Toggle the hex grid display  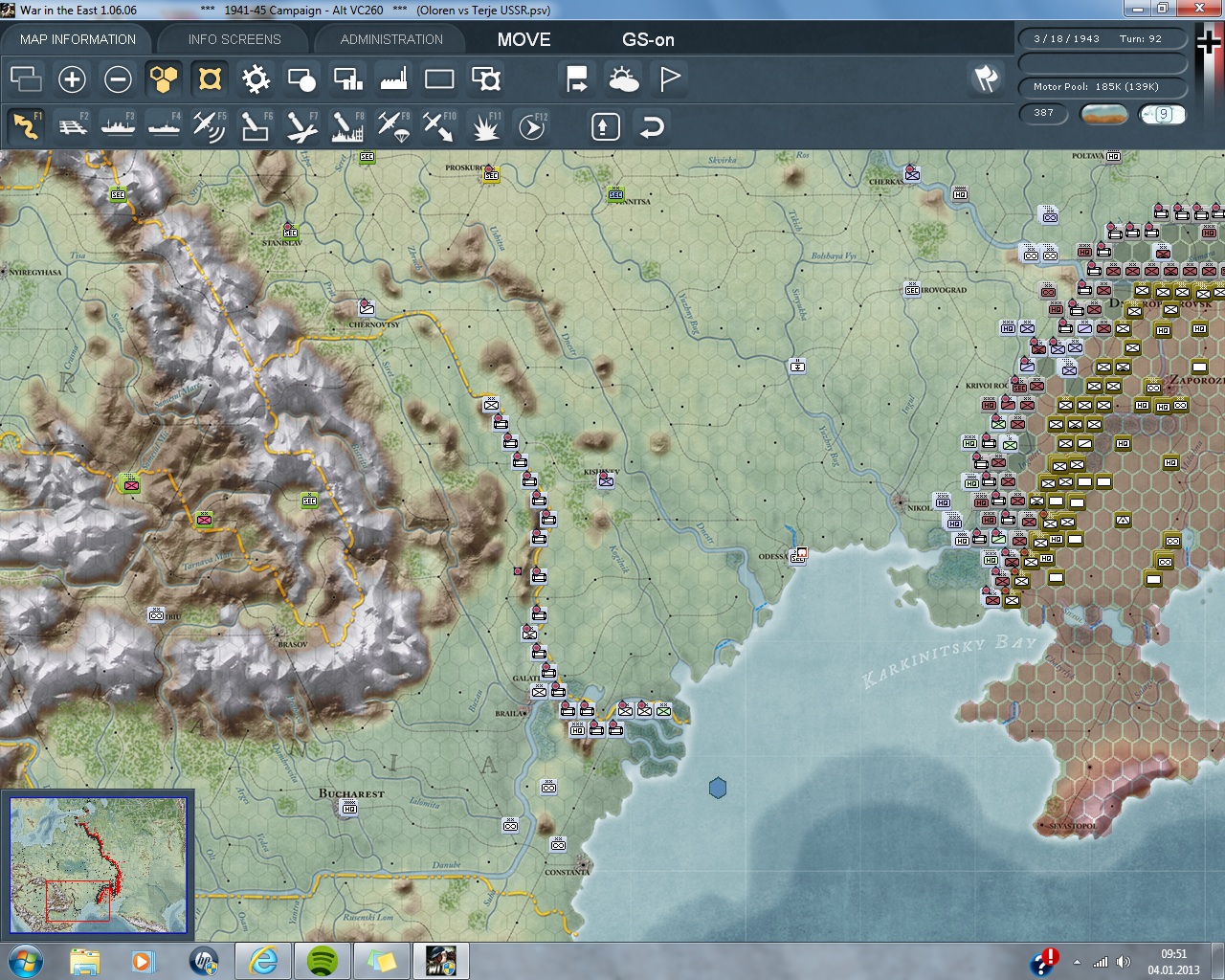point(164,78)
